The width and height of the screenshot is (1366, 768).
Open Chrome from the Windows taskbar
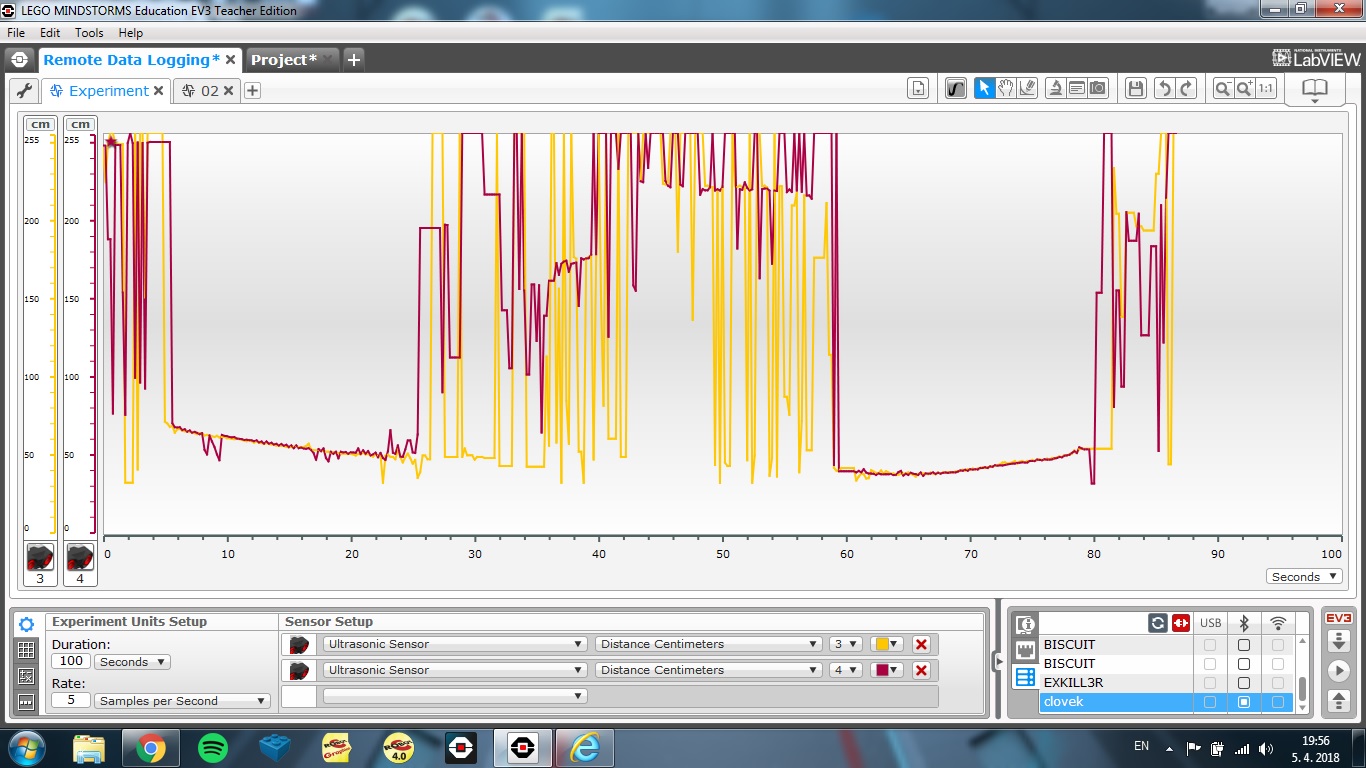pyautogui.click(x=151, y=747)
